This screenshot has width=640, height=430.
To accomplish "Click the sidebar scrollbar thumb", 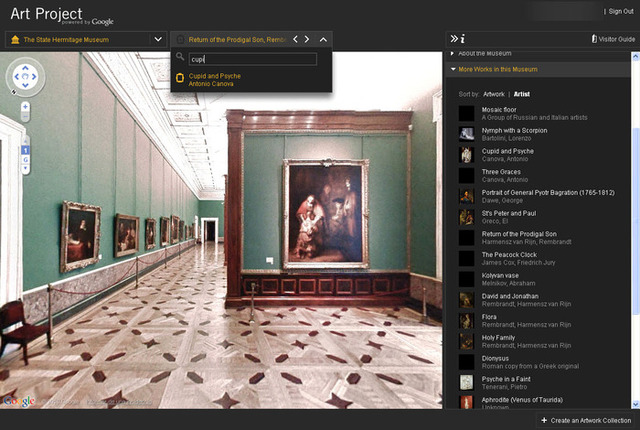I will pyautogui.click(x=636, y=221).
